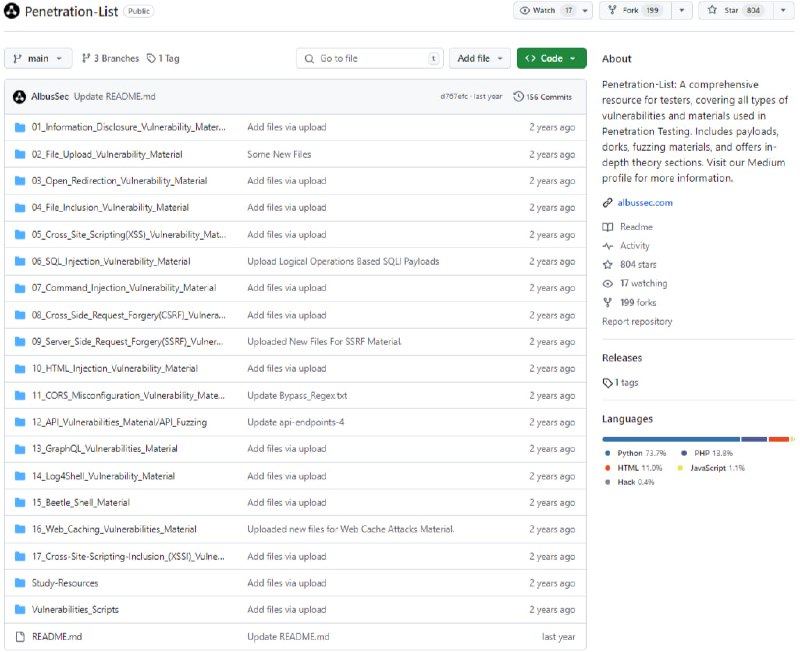Focus the Go to file search field
The width and height of the screenshot is (800, 652).
(x=369, y=59)
